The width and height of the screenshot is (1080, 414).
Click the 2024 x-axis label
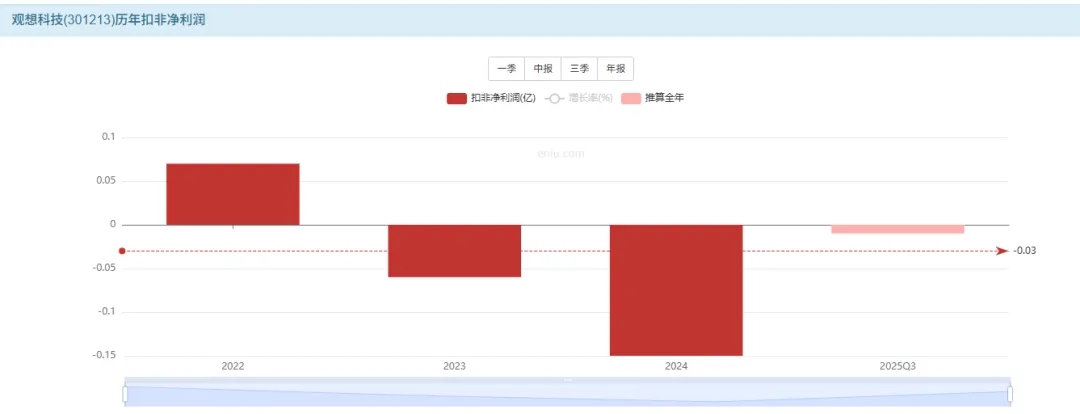[676, 366]
